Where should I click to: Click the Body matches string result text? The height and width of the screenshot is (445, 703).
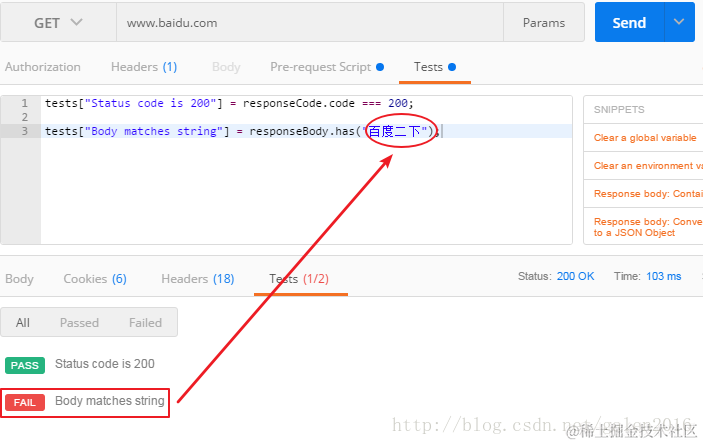pyautogui.click(x=109, y=401)
